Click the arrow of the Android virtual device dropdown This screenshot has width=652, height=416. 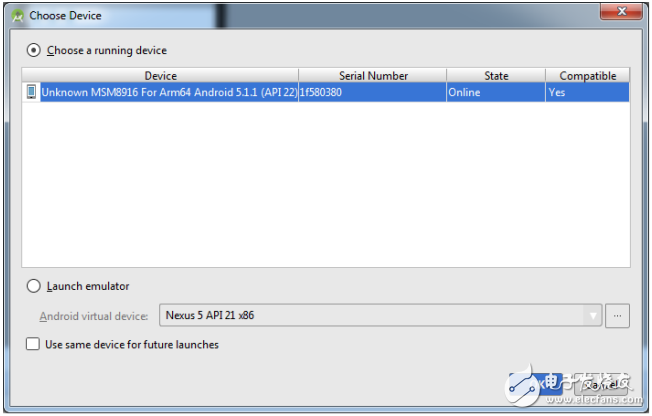(594, 316)
